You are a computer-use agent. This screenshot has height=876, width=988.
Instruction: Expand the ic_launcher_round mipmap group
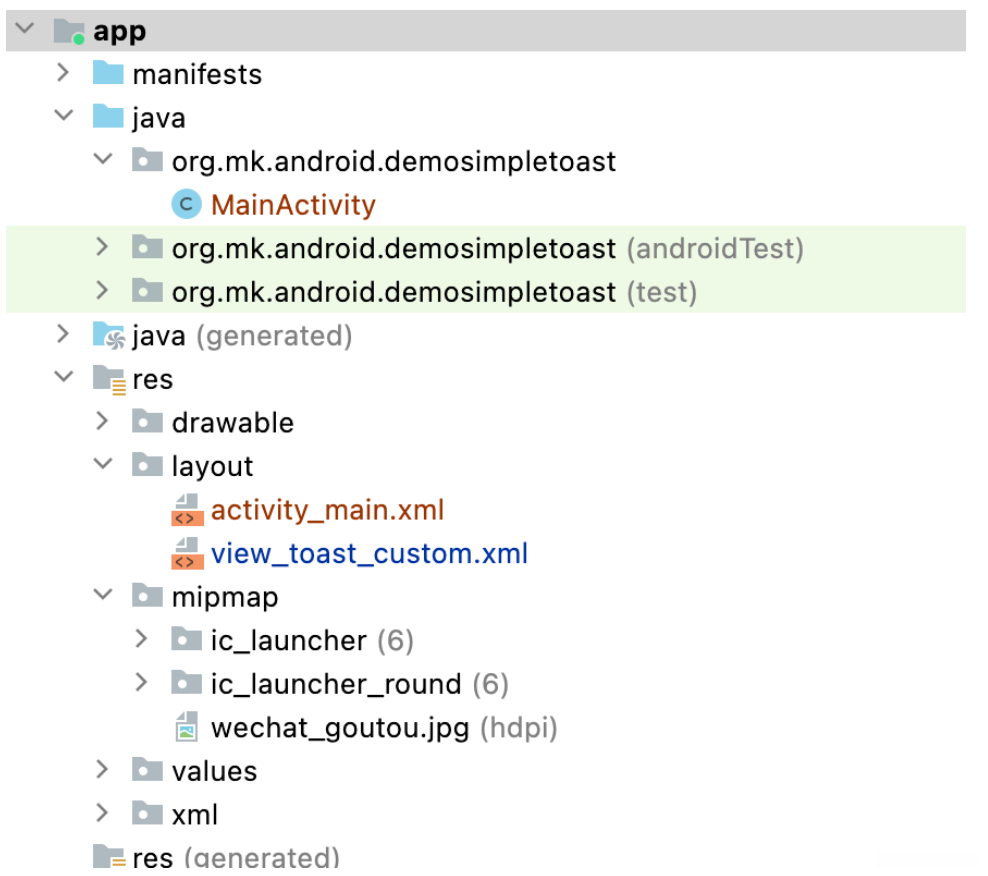point(141,683)
